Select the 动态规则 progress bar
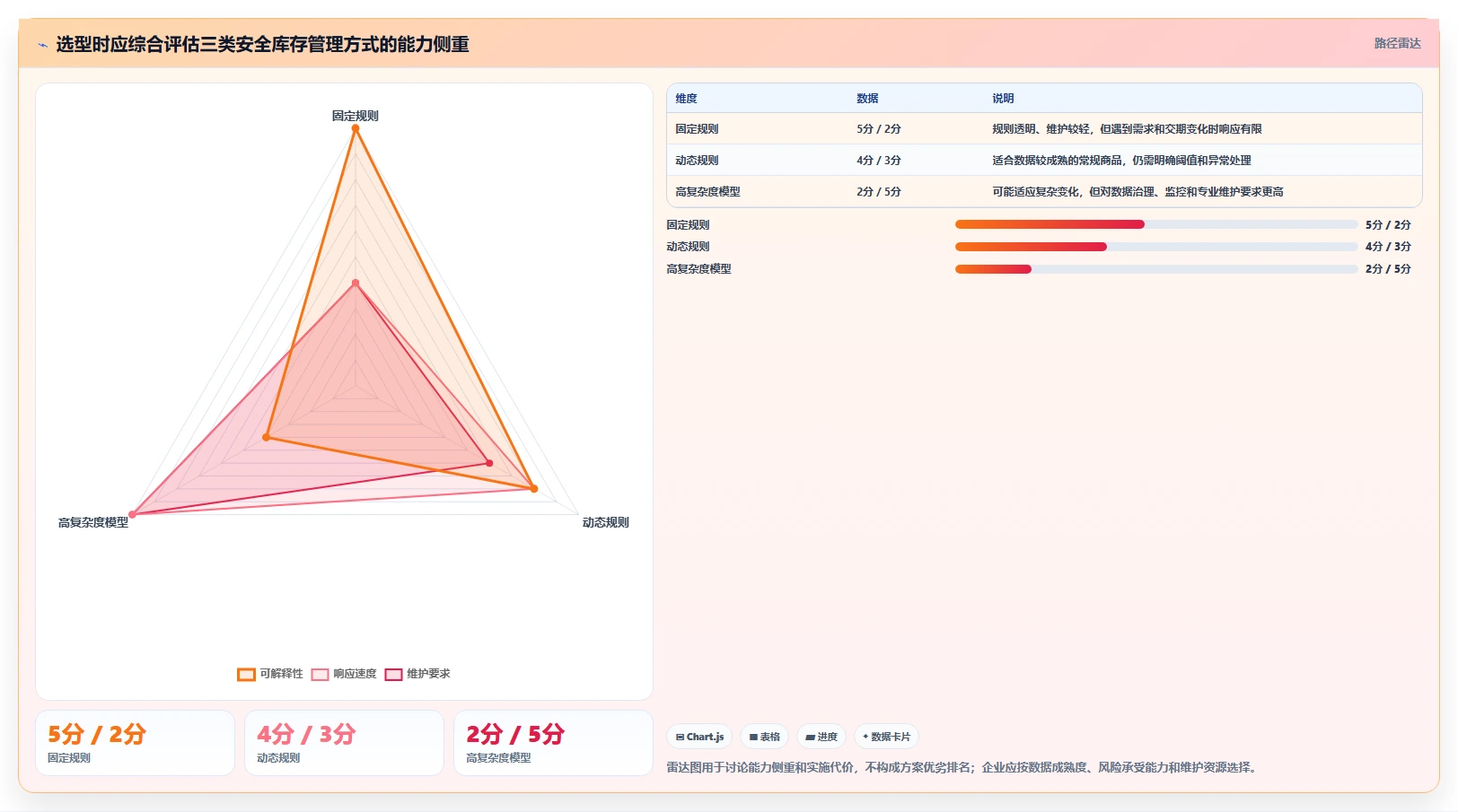Image resolution: width=1458 pixels, height=812 pixels. click(1156, 247)
